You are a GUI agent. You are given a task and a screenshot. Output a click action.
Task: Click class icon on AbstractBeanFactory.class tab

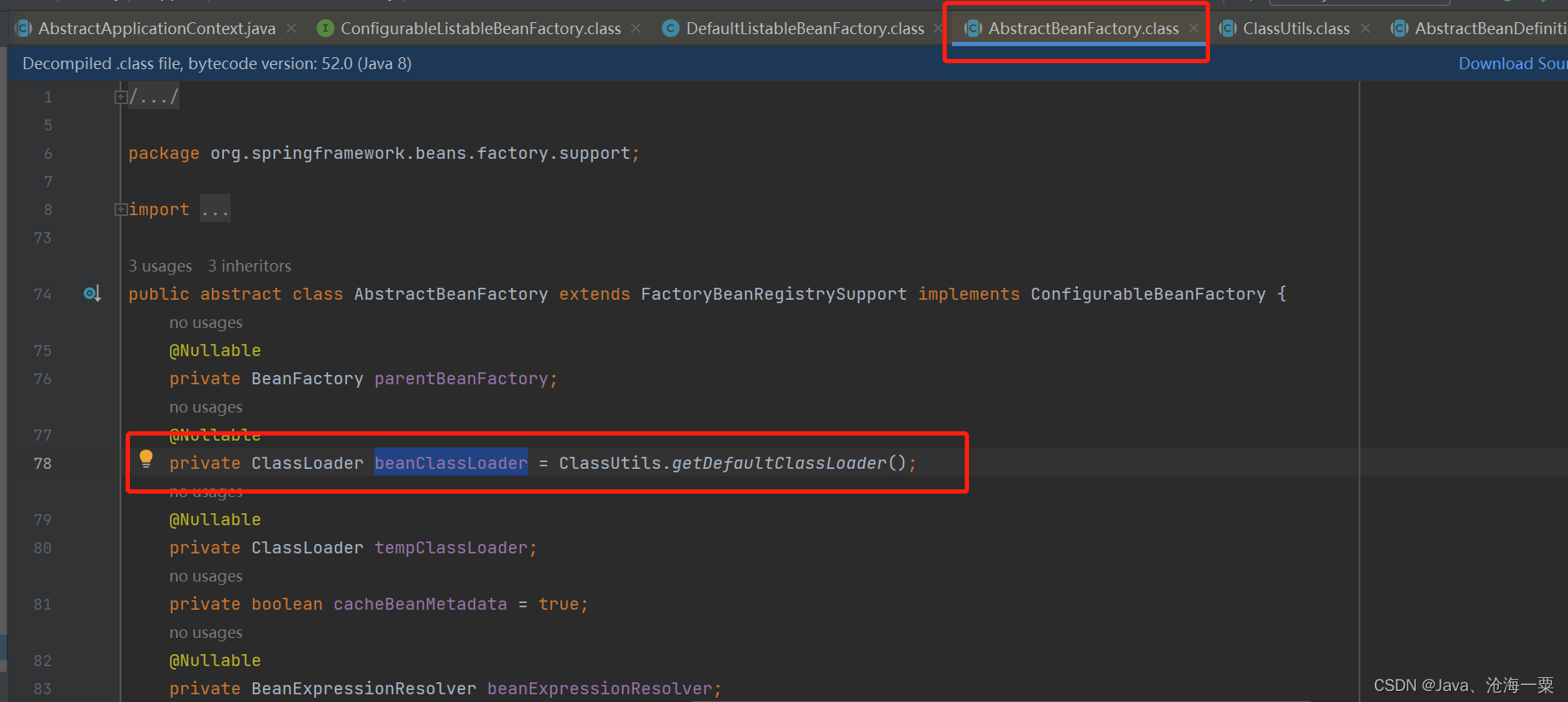pyautogui.click(x=972, y=28)
